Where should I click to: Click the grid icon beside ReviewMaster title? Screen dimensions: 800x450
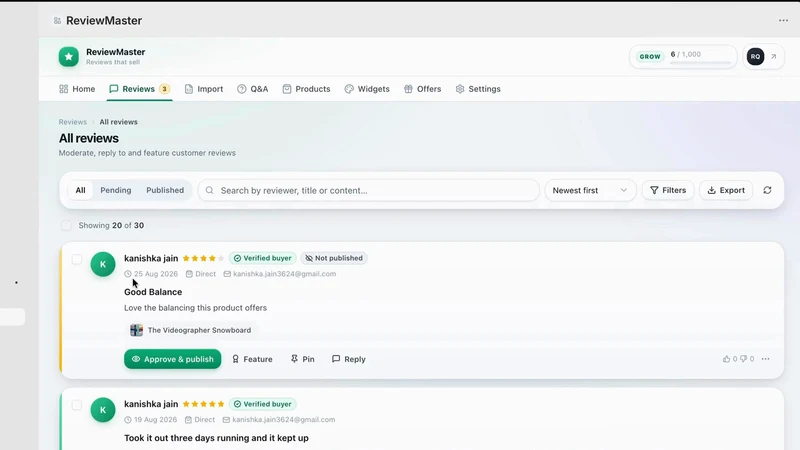(x=57, y=20)
